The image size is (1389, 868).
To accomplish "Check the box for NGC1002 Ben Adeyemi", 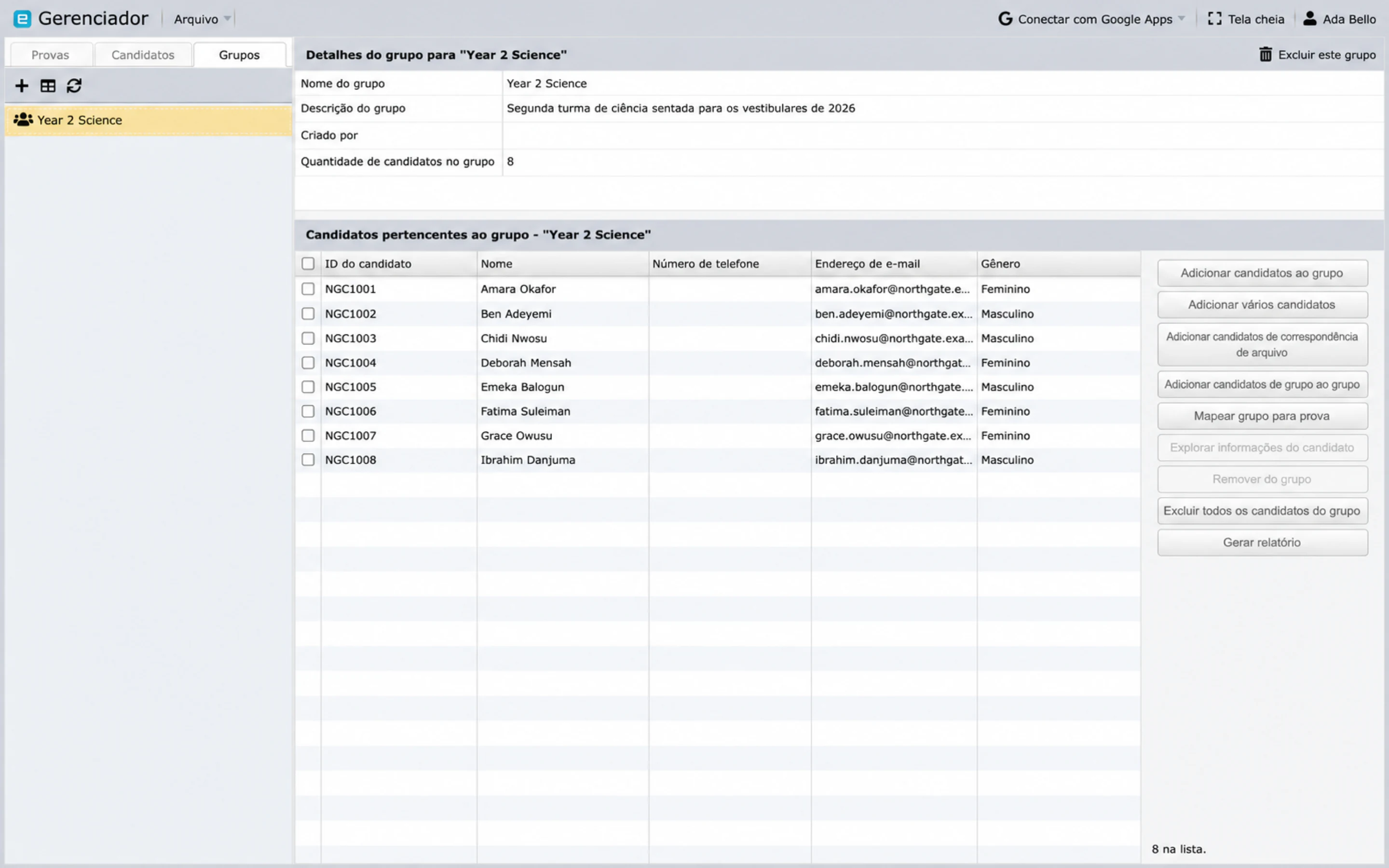I will [x=308, y=313].
